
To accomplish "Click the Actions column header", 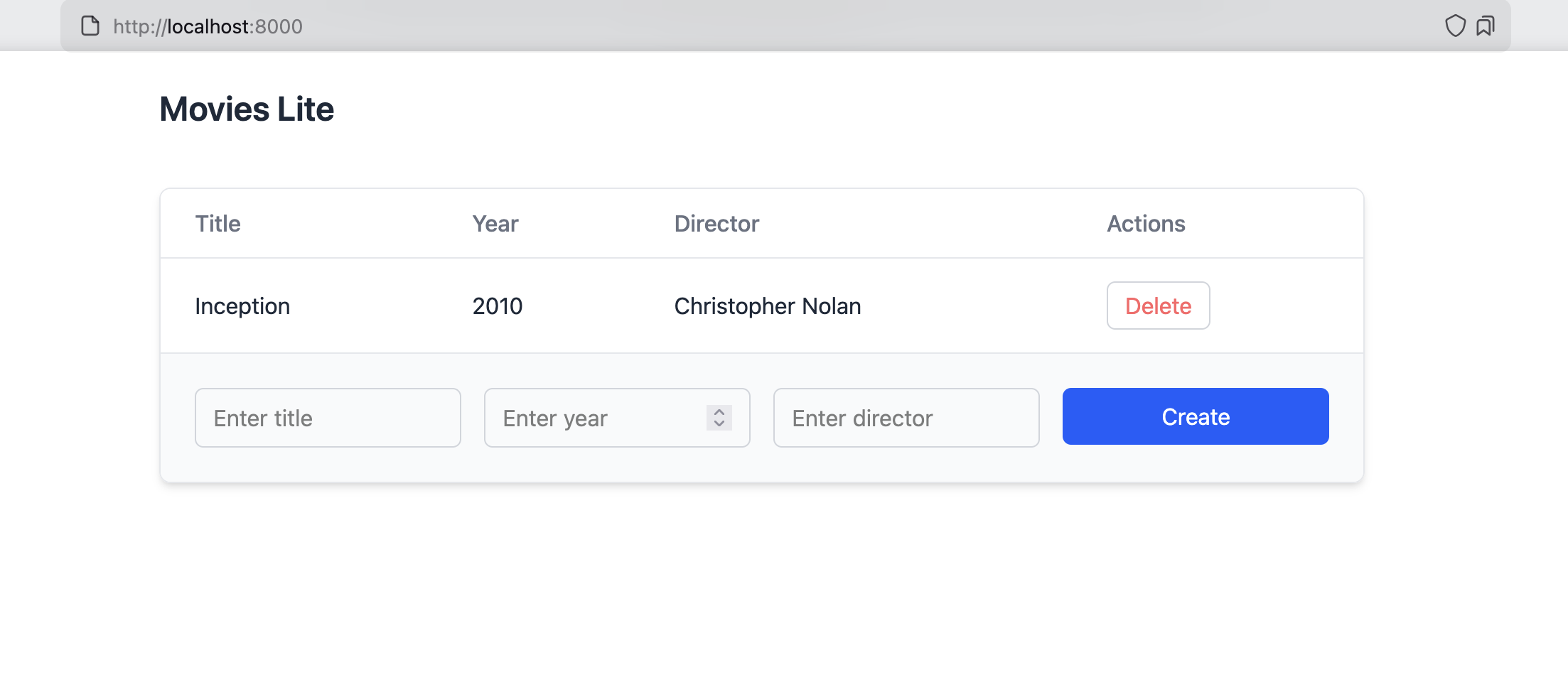I will coord(1146,224).
